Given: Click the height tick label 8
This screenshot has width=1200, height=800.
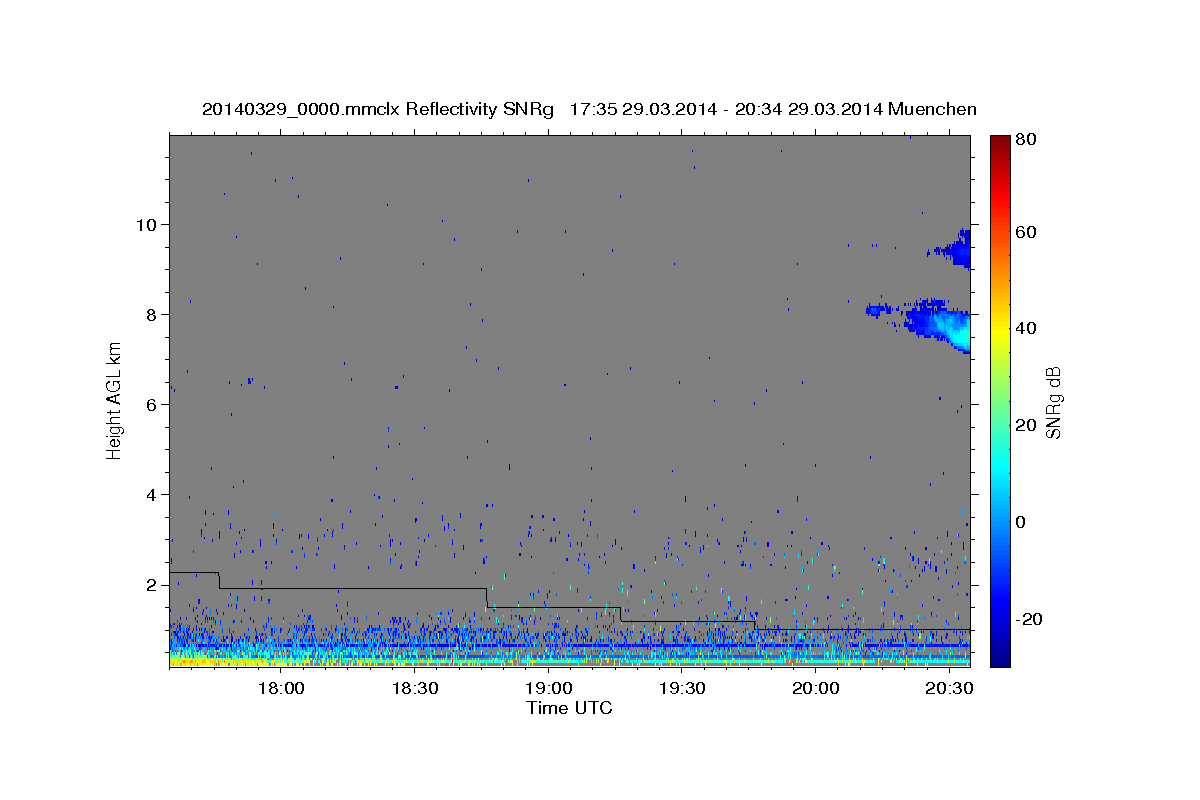Looking at the screenshot, I should [152, 314].
